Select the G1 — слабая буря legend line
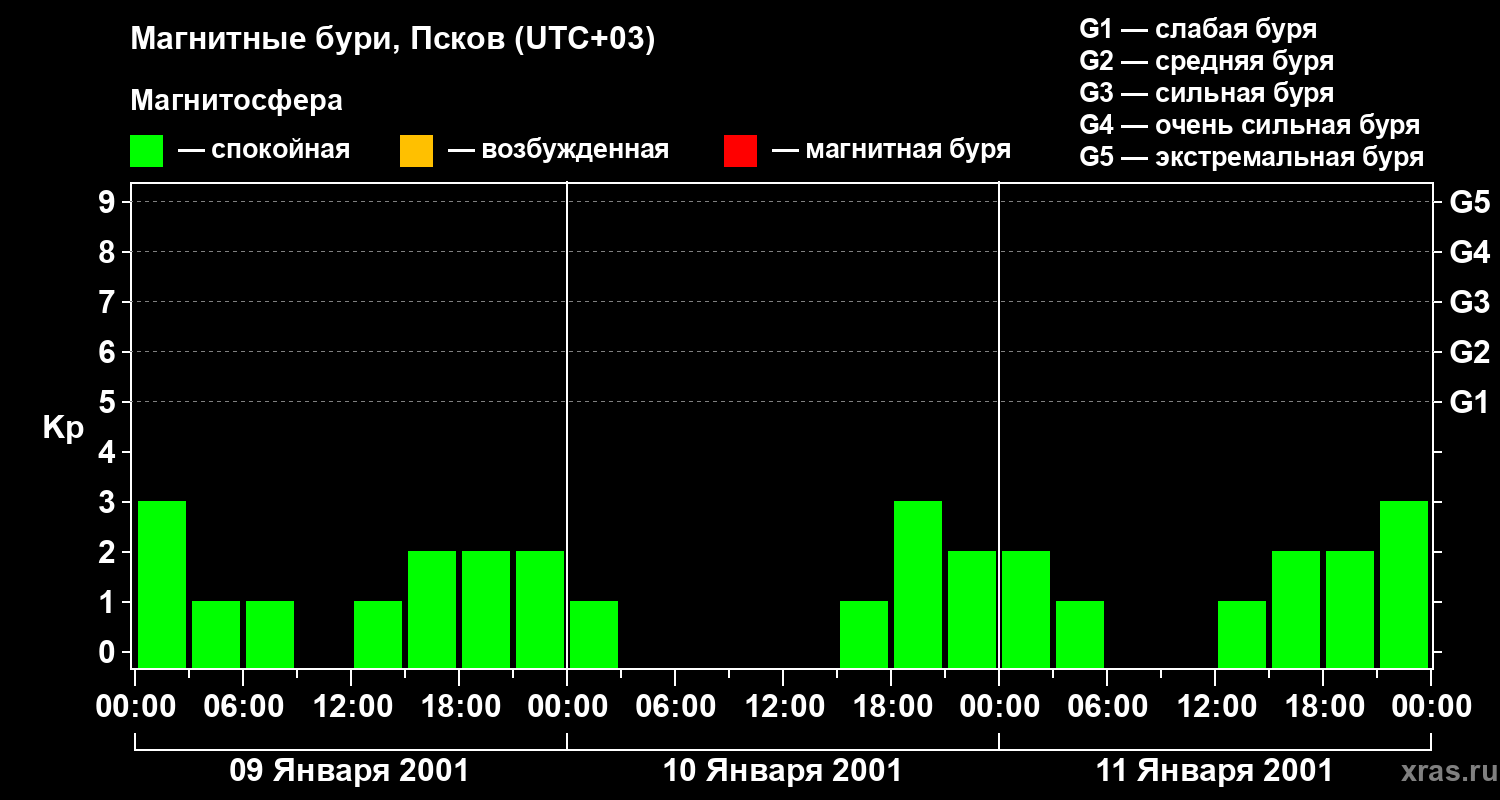Screen dimensions: 1500x800 tap(1198, 29)
